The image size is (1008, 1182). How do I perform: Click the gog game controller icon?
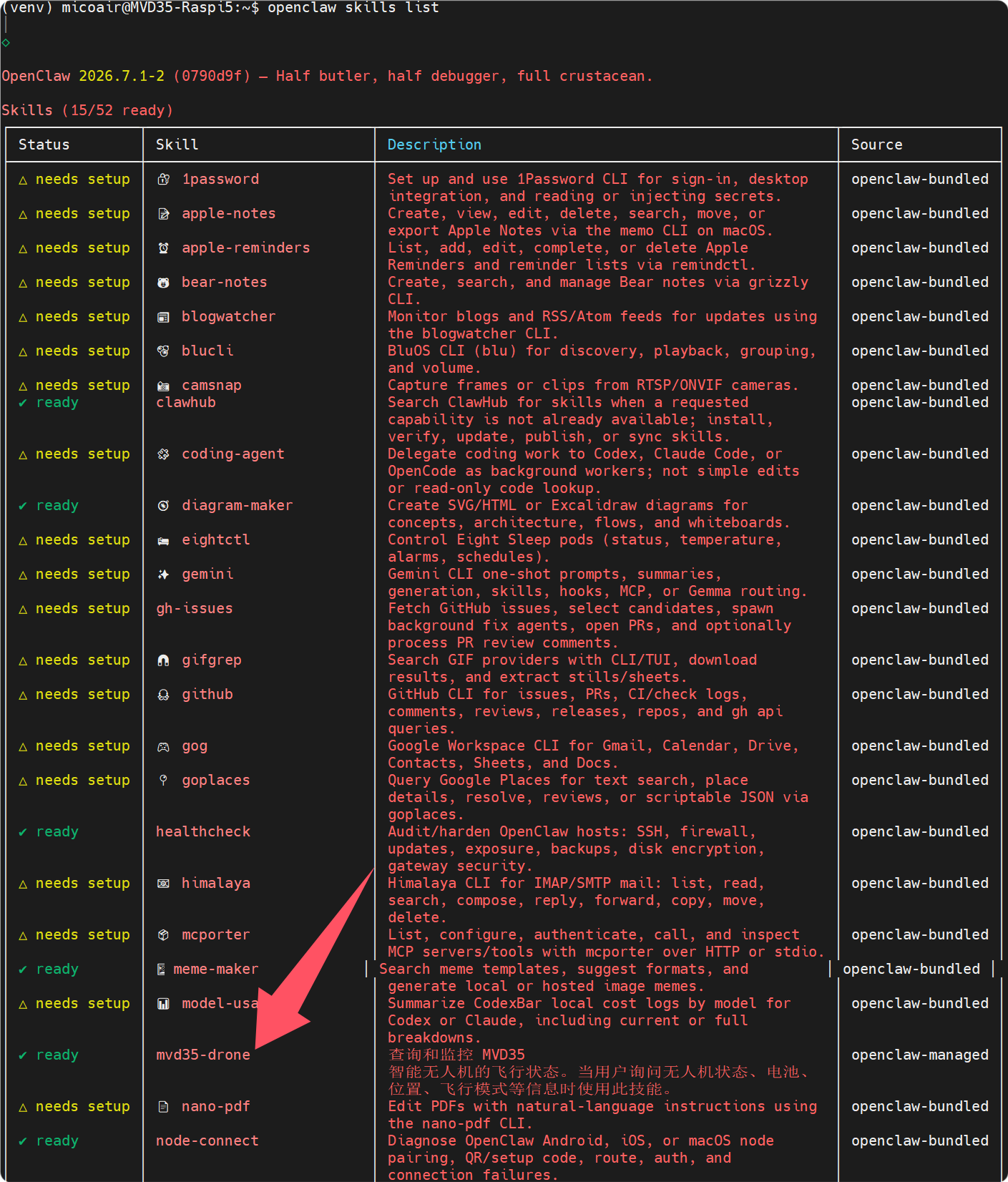click(x=163, y=746)
